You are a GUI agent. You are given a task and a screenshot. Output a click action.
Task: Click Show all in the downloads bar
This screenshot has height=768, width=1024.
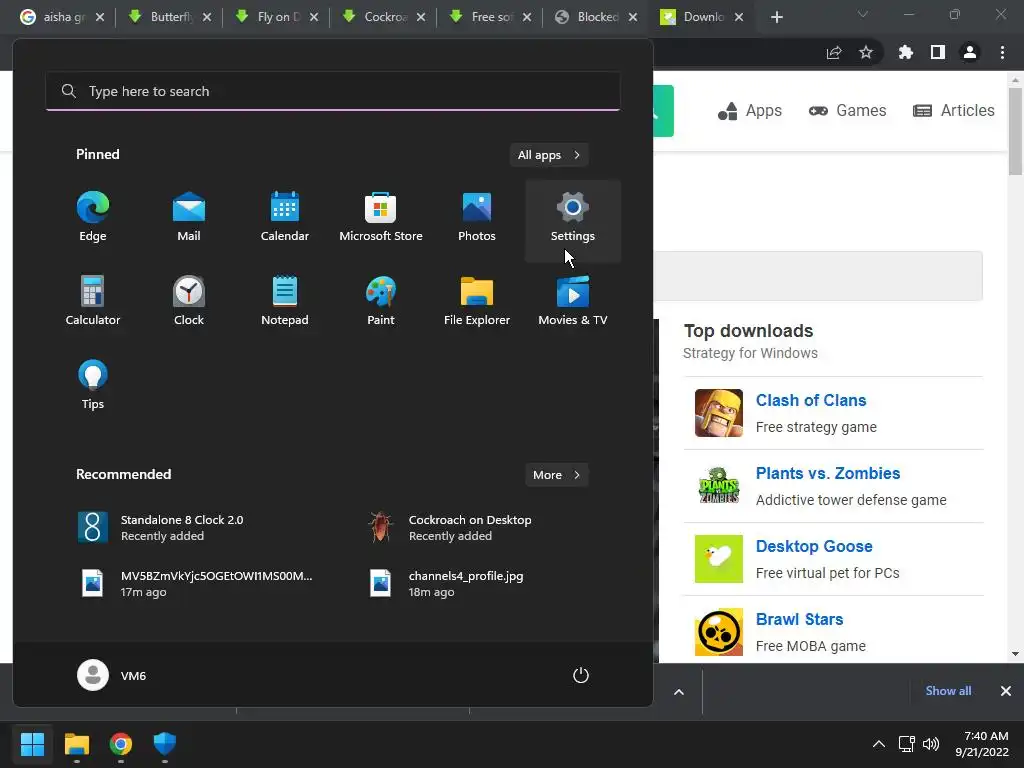(x=948, y=691)
